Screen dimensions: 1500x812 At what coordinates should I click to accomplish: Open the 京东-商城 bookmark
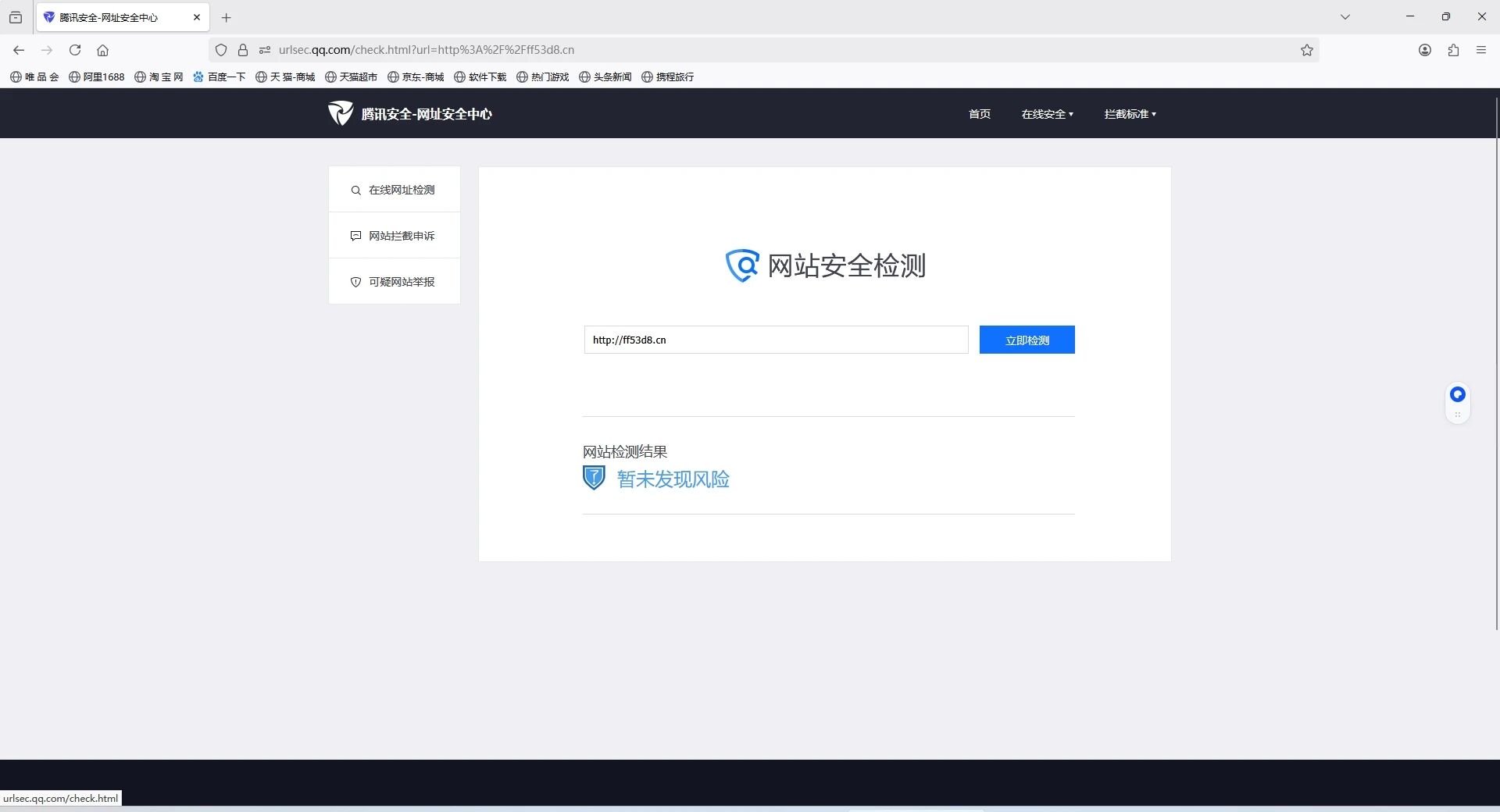coord(416,77)
